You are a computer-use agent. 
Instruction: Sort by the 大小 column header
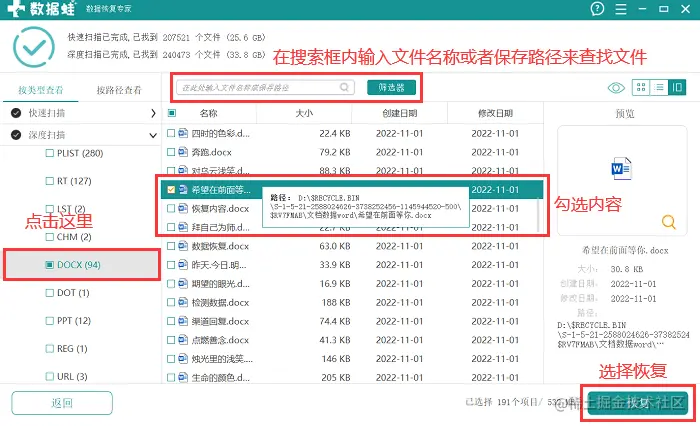304,113
